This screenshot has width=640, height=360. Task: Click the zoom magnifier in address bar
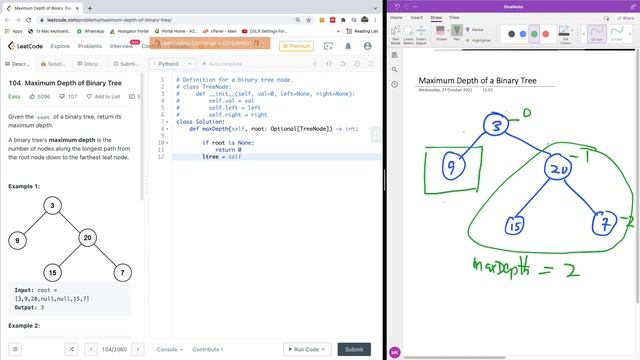(298, 20)
